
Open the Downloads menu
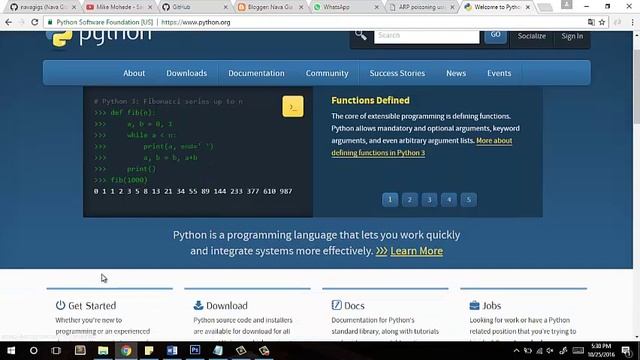pyautogui.click(x=187, y=73)
